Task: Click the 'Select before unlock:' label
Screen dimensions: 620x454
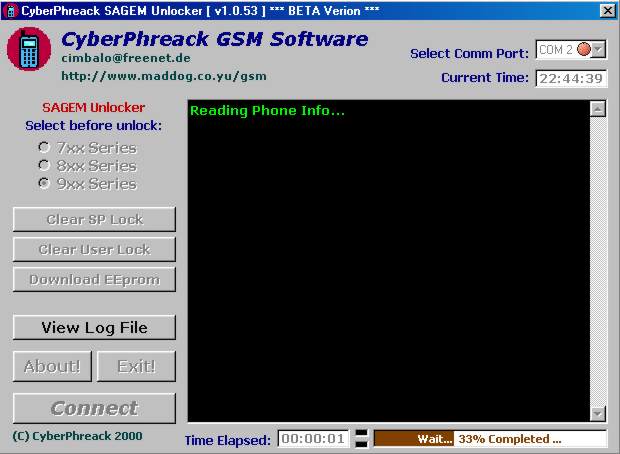Action: (94, 125)
